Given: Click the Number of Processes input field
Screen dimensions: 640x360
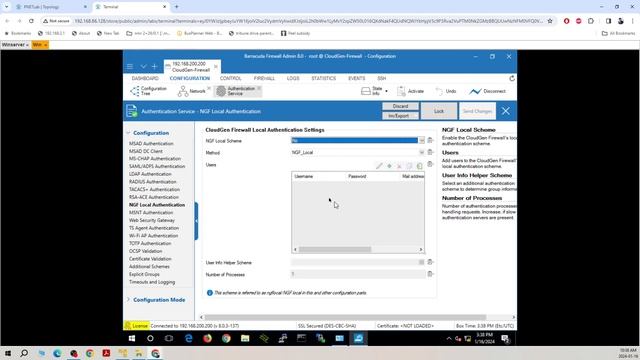Looking at the screenshot, I should coord(358,274).
